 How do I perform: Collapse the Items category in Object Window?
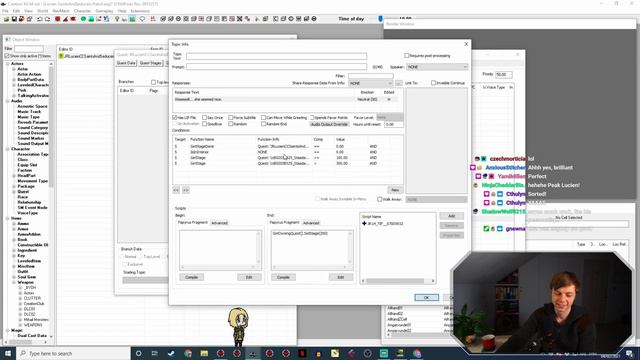pos(8,218)
